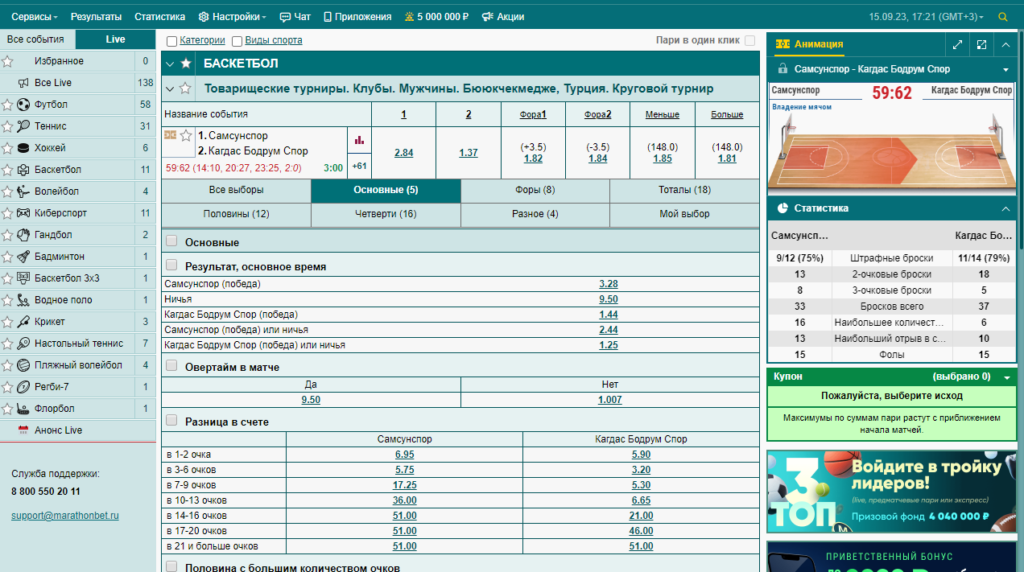The width and height of the screenshot is (1024, 572).
Task: Click the Все Live megaphone icon
Action: click(x=24, y=83)
